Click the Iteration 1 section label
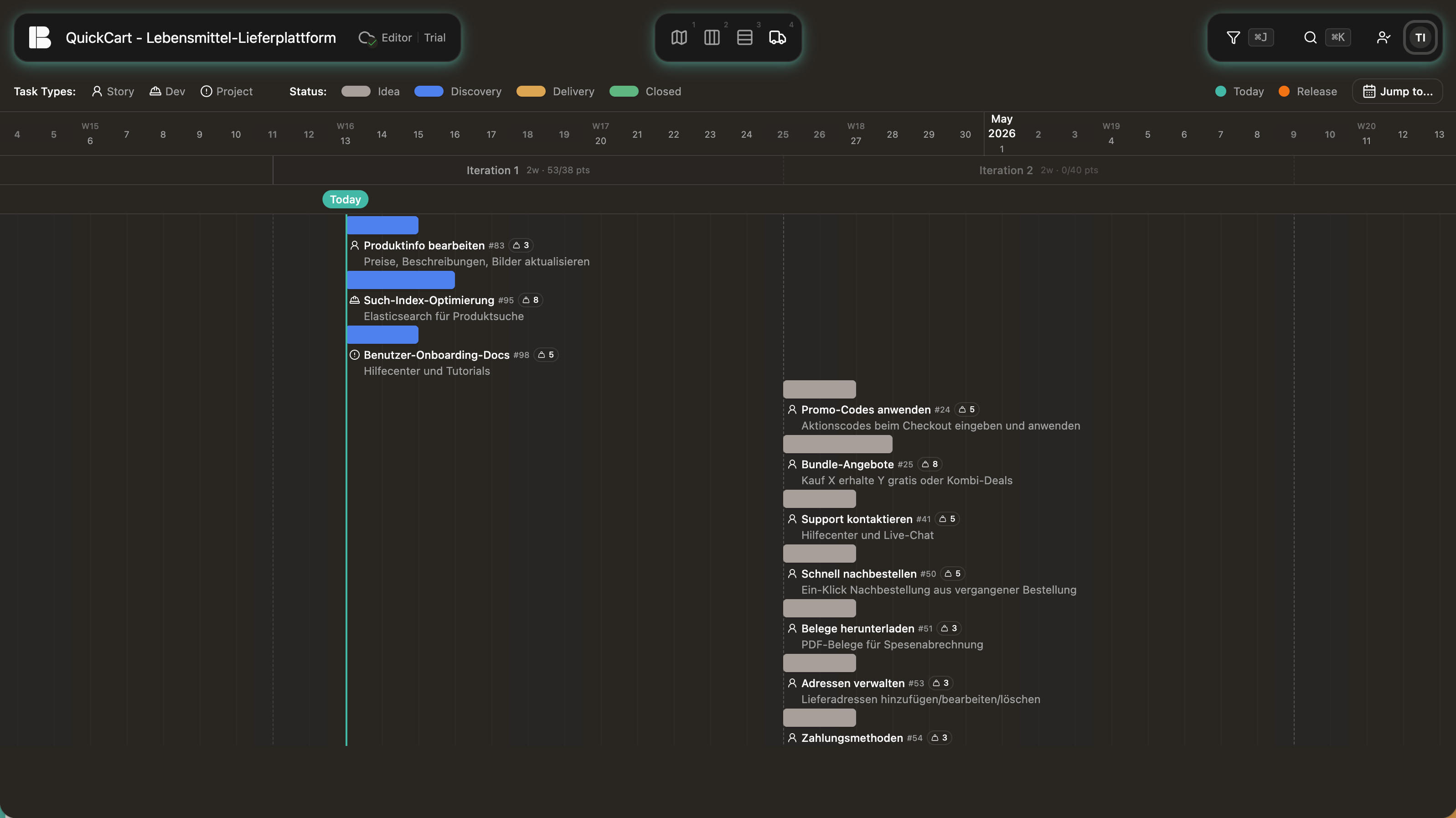This screenshot has height=818, width=1456. point(492,170)
